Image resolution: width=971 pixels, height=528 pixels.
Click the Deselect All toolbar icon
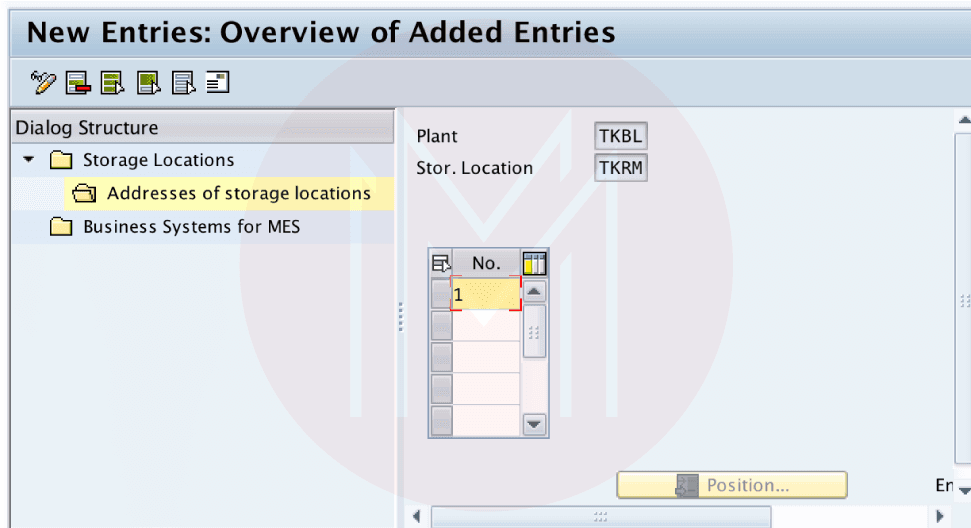[183, 82]
